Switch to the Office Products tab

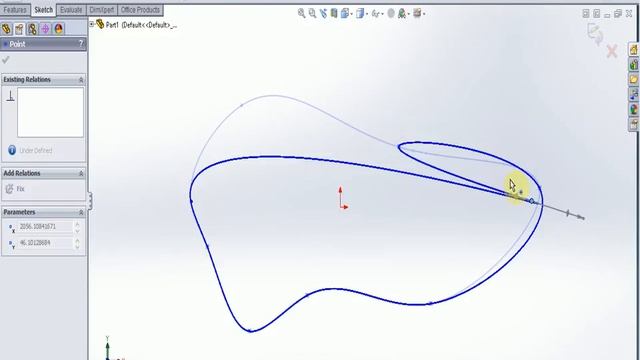pyautogui.click(x=140, y=10)
